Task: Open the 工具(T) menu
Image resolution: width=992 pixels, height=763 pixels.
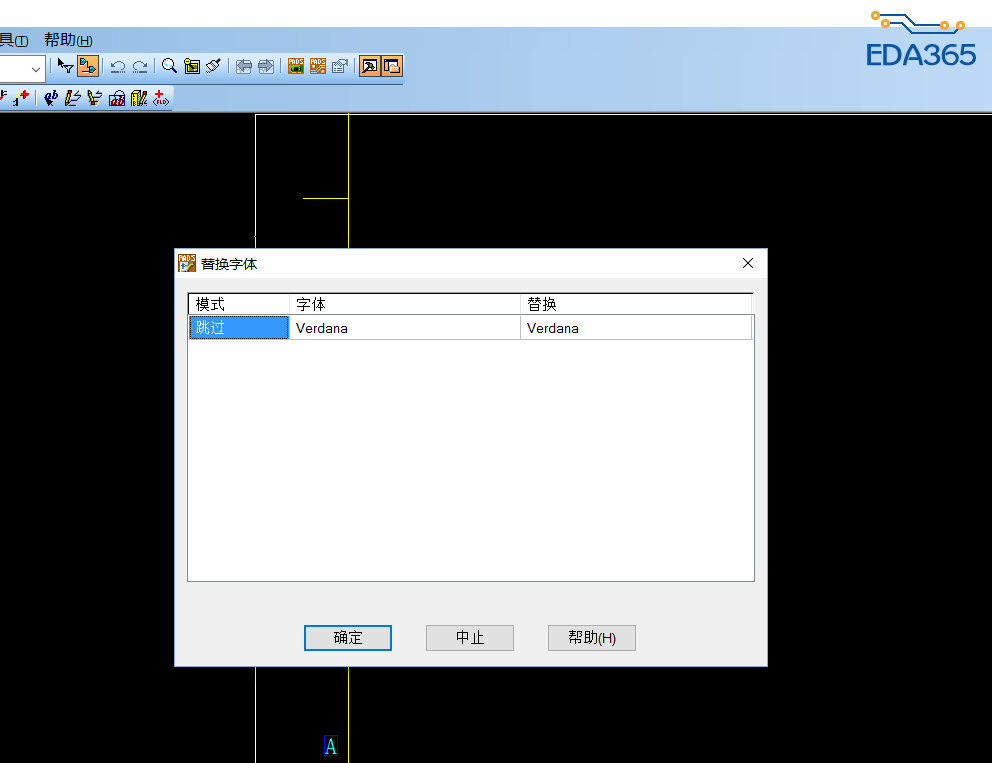Action: pyautogui.click(x=13, y=40)
